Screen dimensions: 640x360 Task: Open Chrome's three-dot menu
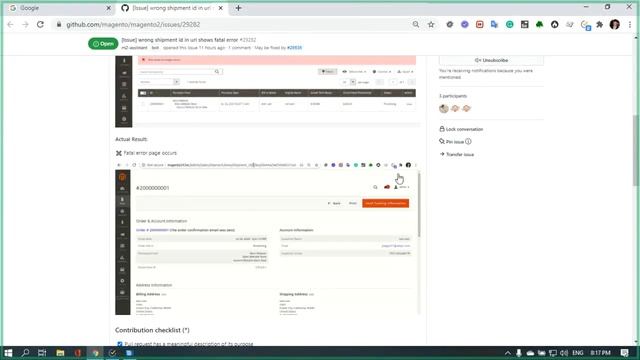click(x=630, y=24)
